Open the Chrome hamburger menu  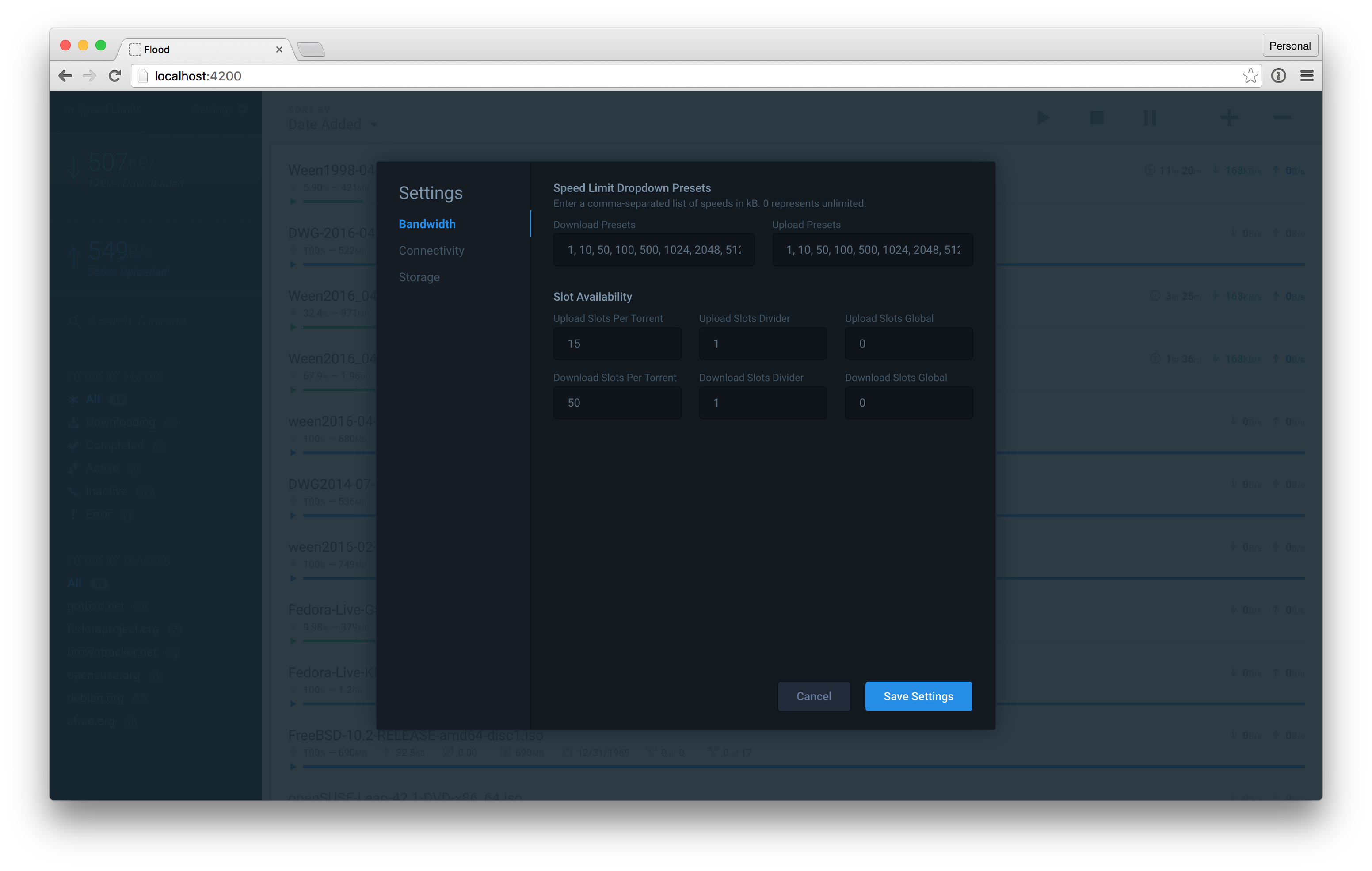(x=1307, y=76)
